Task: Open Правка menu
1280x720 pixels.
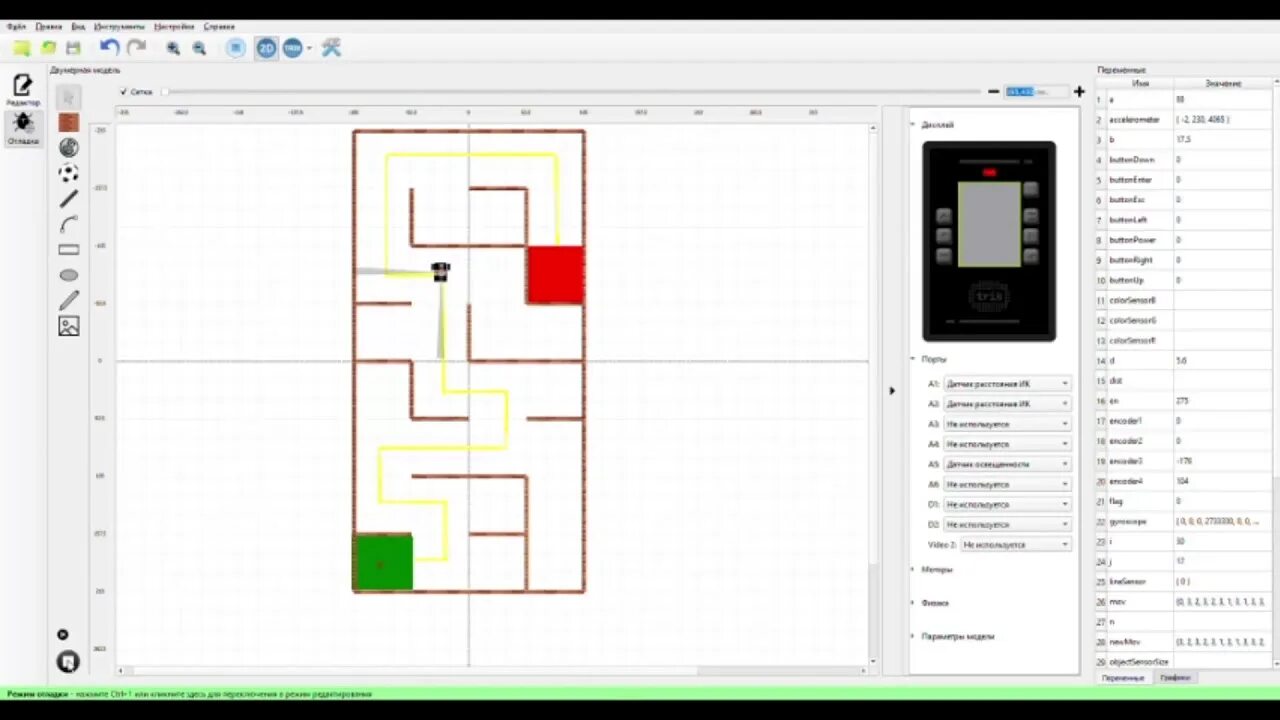Action: click(x=48, y=27)
